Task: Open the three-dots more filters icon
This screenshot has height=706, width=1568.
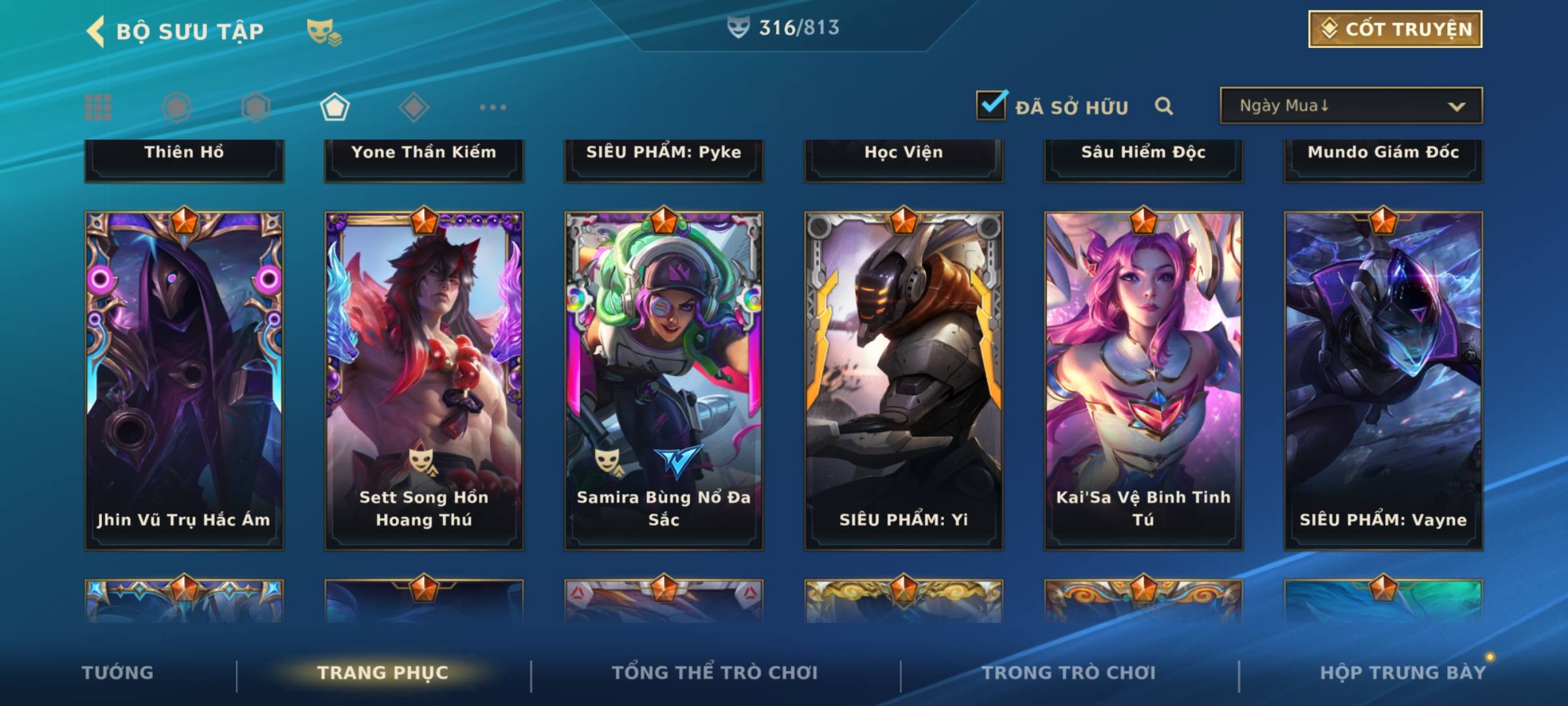Action: click(493, 107)
